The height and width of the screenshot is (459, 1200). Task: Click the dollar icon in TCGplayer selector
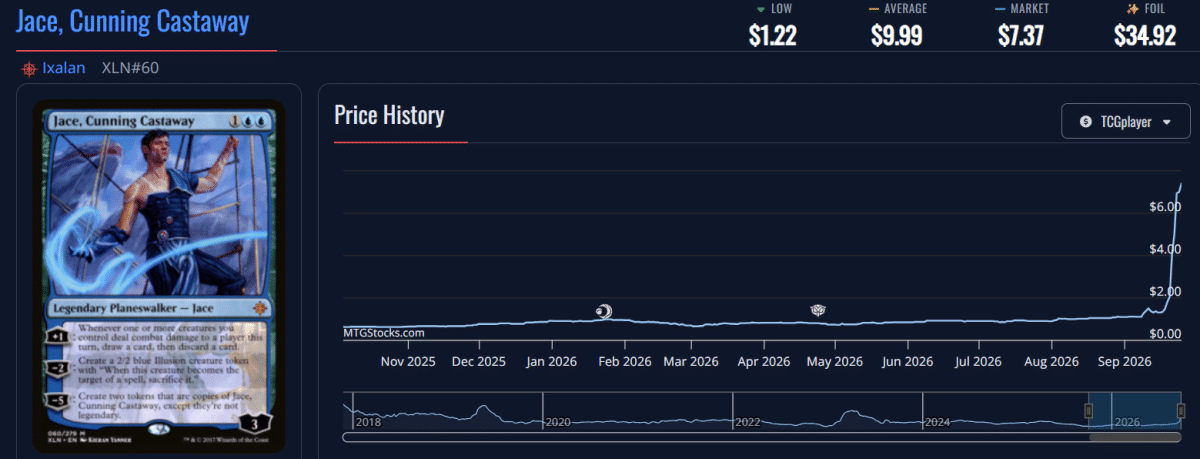click(x=1086, y=122)
